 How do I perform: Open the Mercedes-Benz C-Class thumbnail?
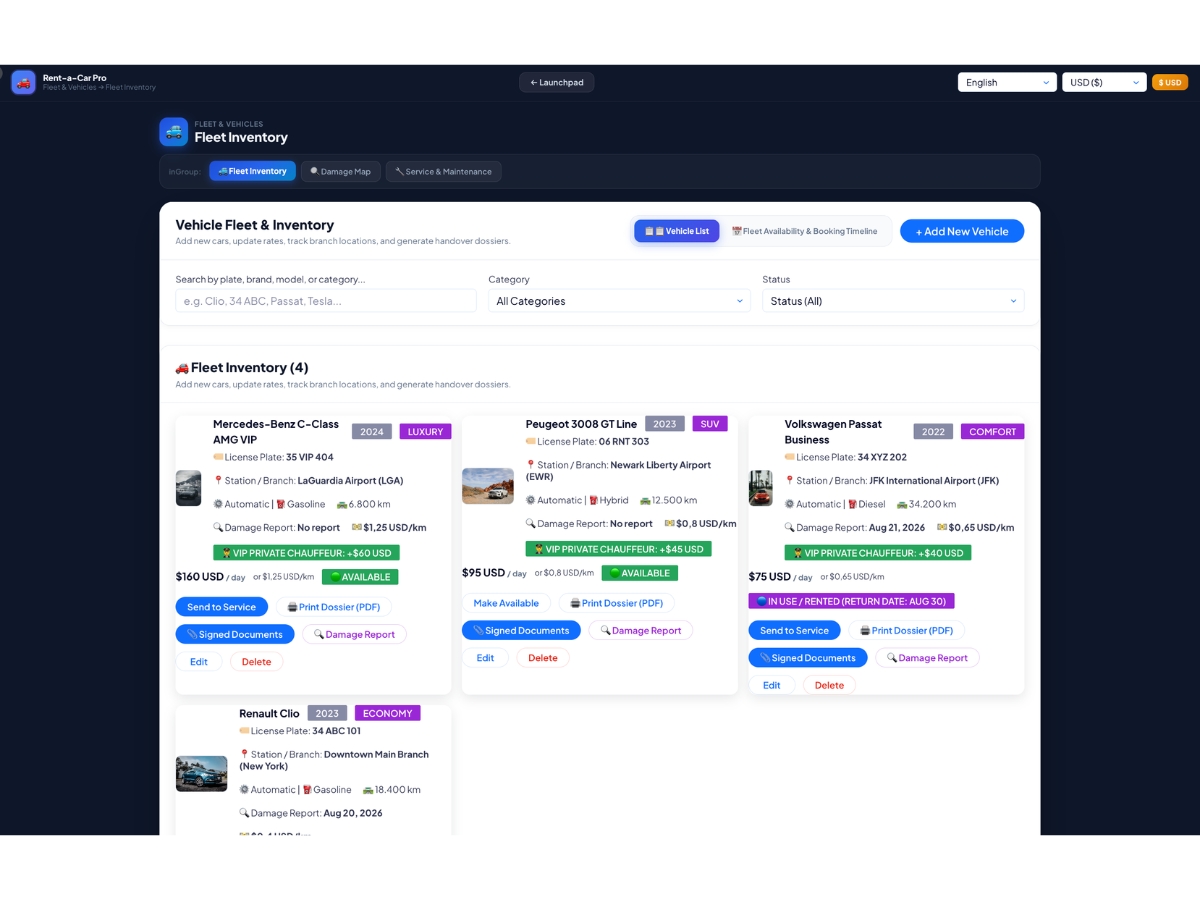pos(188,488)
